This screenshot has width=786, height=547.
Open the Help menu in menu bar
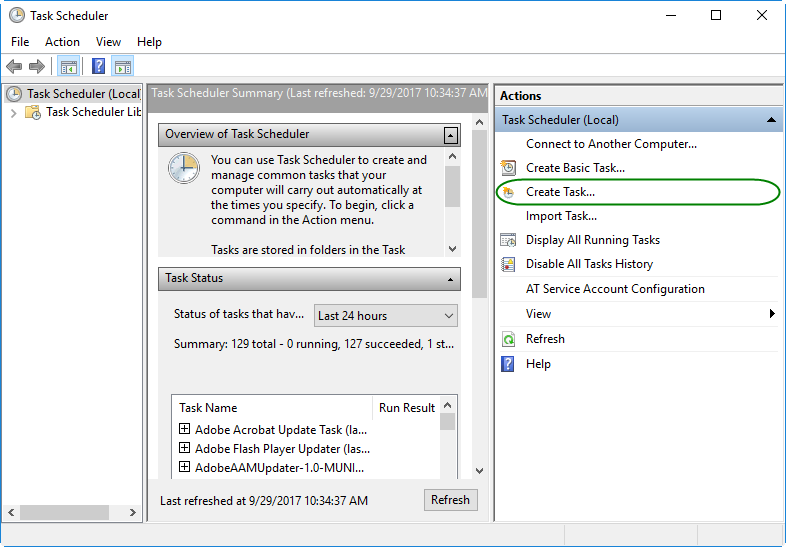(x=149, y=42)
